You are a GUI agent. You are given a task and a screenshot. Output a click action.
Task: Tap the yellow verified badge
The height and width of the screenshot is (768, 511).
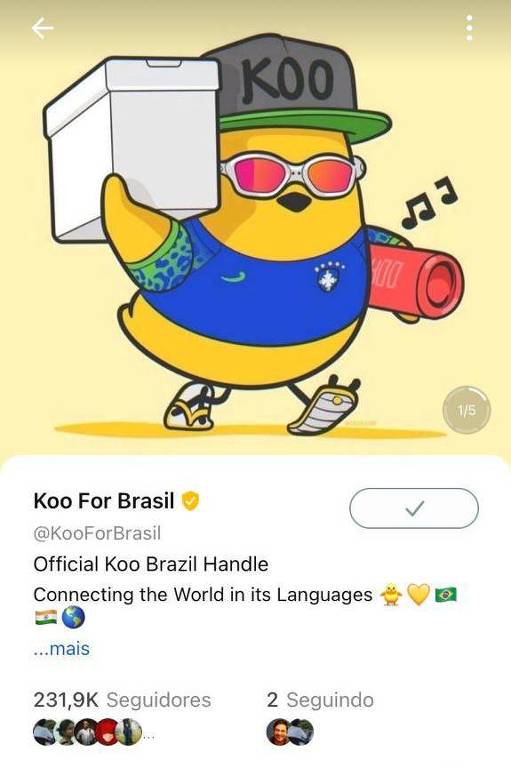191,501
